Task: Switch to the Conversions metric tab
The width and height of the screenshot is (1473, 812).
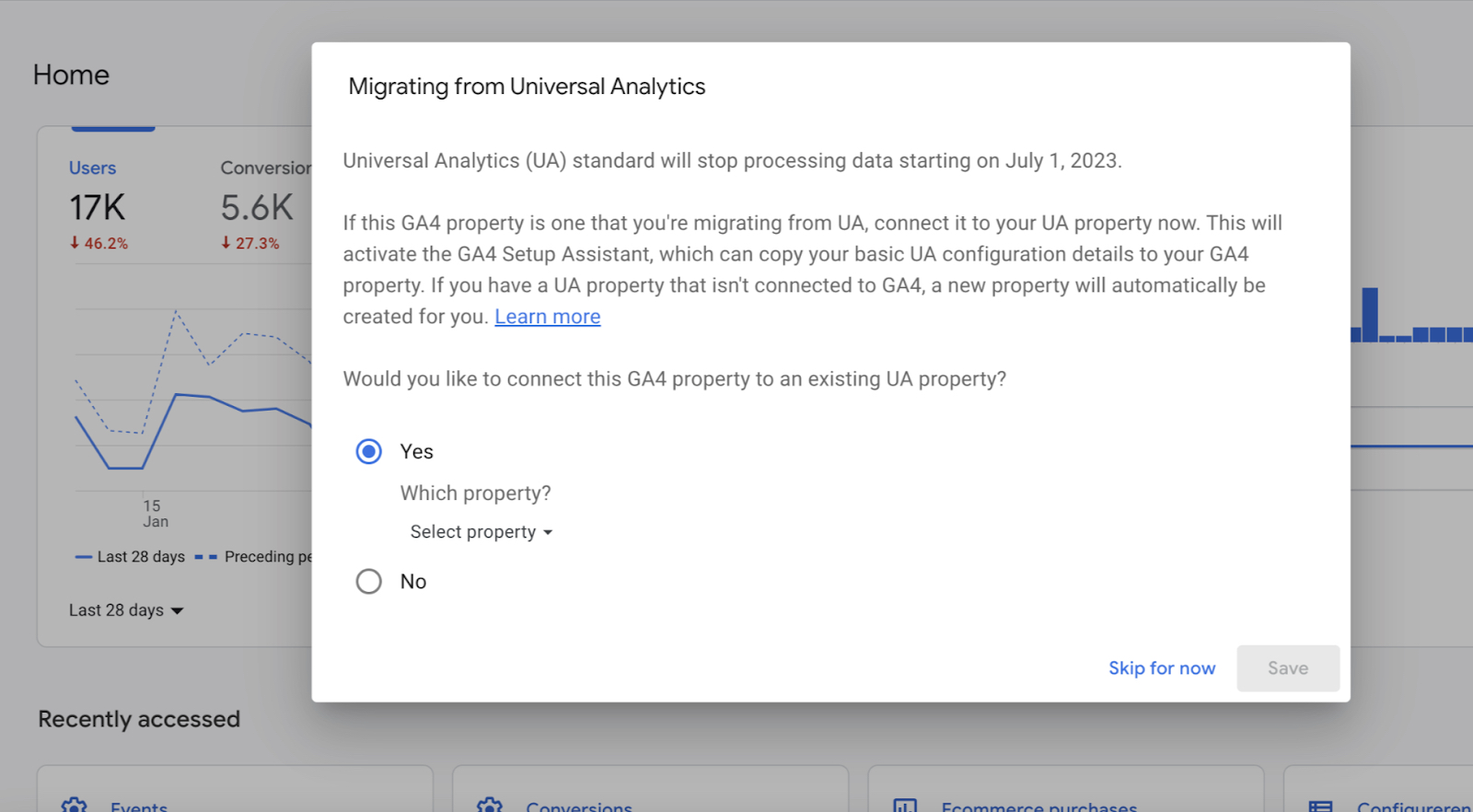Action: pos(265,168)
